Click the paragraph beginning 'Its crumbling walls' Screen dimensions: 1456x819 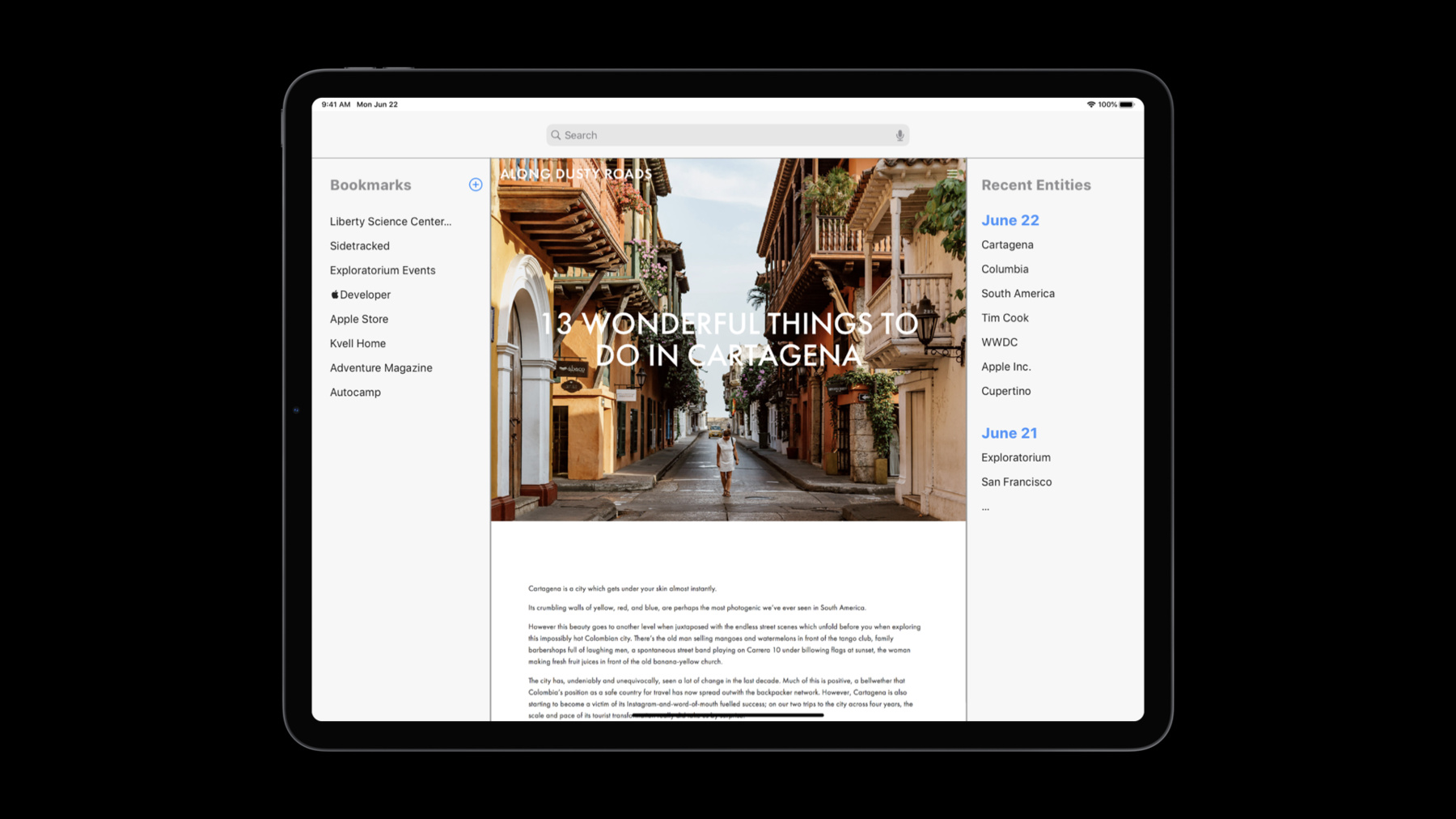pos(696,607)
